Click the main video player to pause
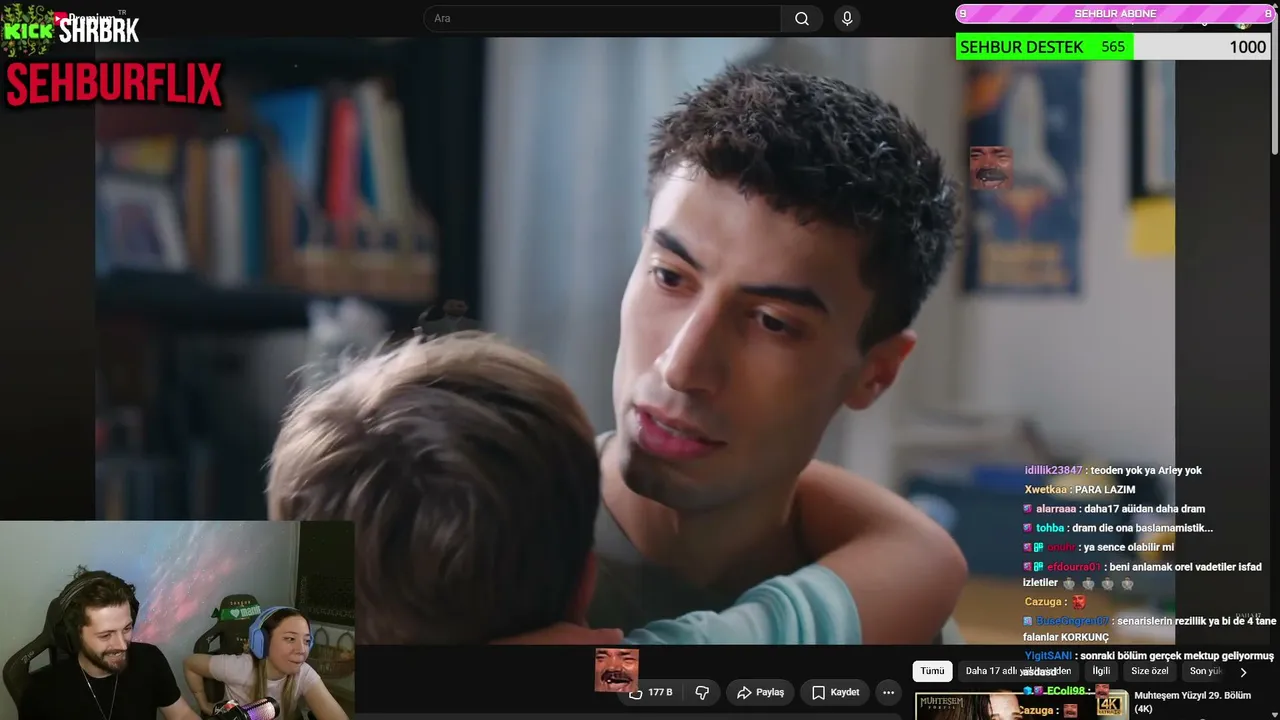Viewport: 1280px width, 720px height. pyautogui.click(x=635, y=340)
